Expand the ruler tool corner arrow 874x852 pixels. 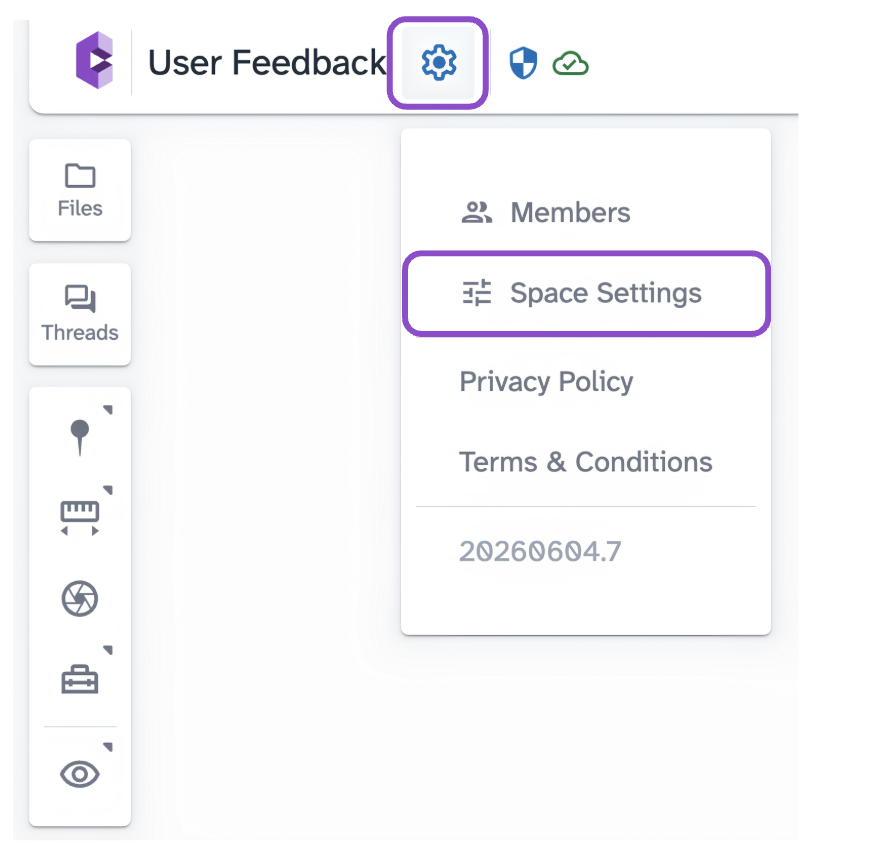[x=108, y=490]
